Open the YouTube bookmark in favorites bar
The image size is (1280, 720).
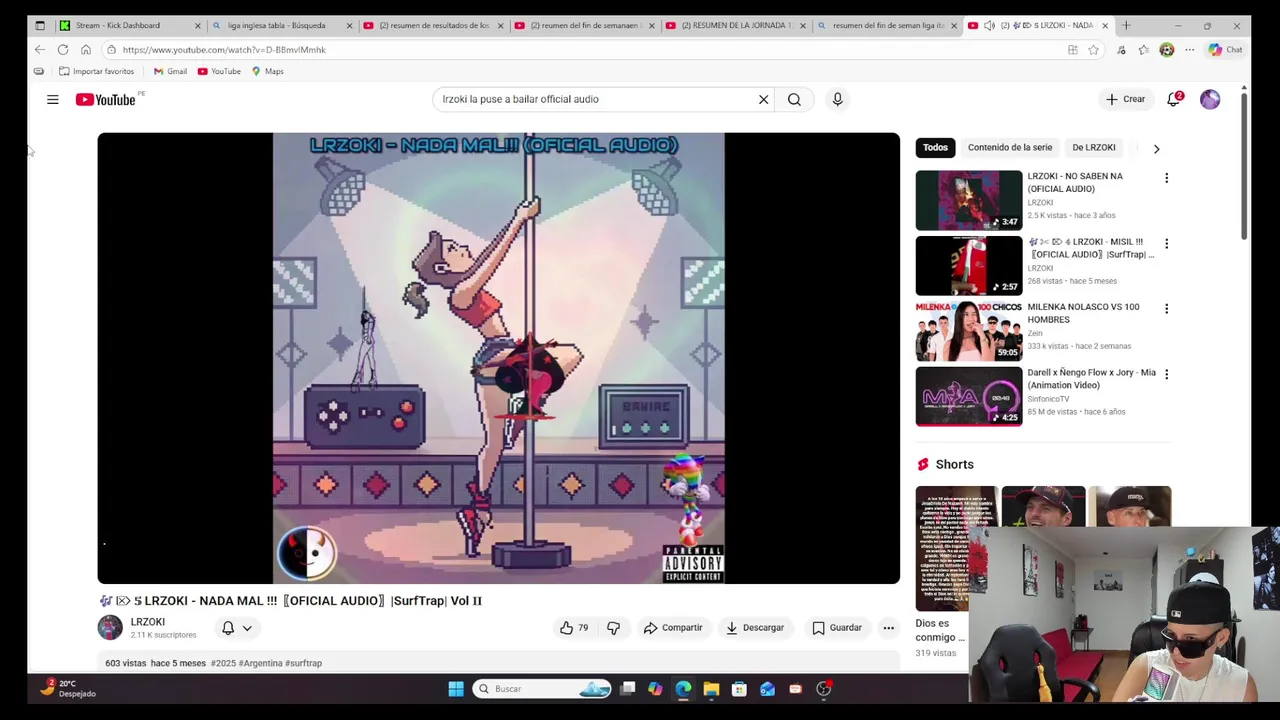click(219, 71)
